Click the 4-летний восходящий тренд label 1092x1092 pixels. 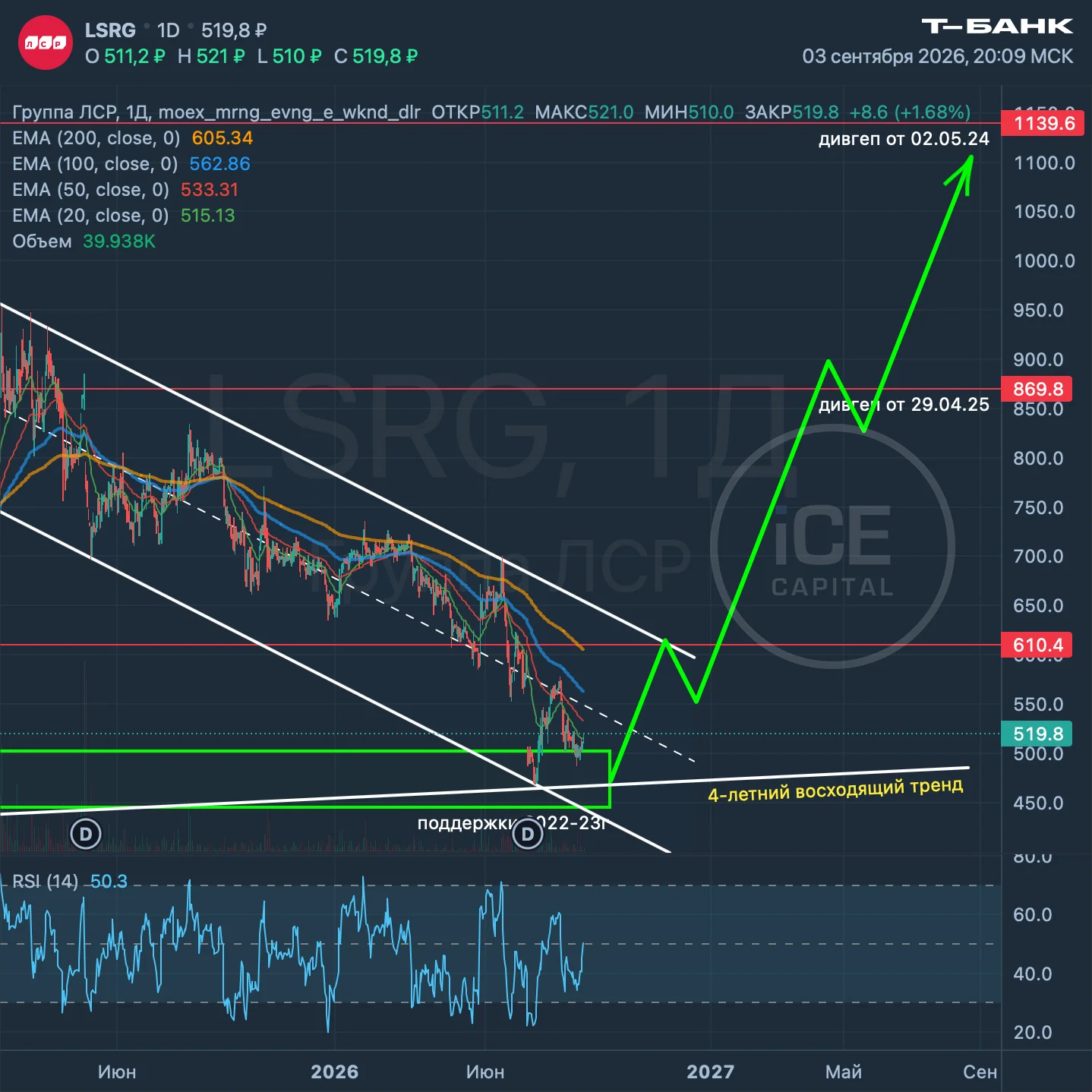pyautogui.click(x=835, y=790)
